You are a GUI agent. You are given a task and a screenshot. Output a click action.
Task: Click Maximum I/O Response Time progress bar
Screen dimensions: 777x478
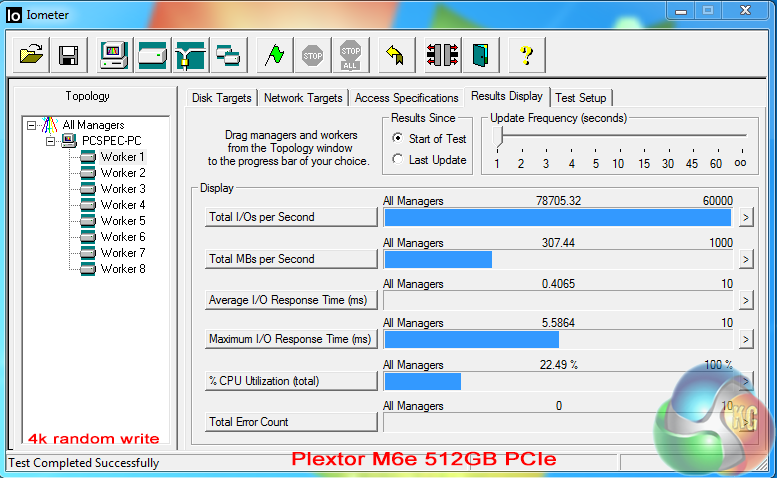tap(558, 339)
